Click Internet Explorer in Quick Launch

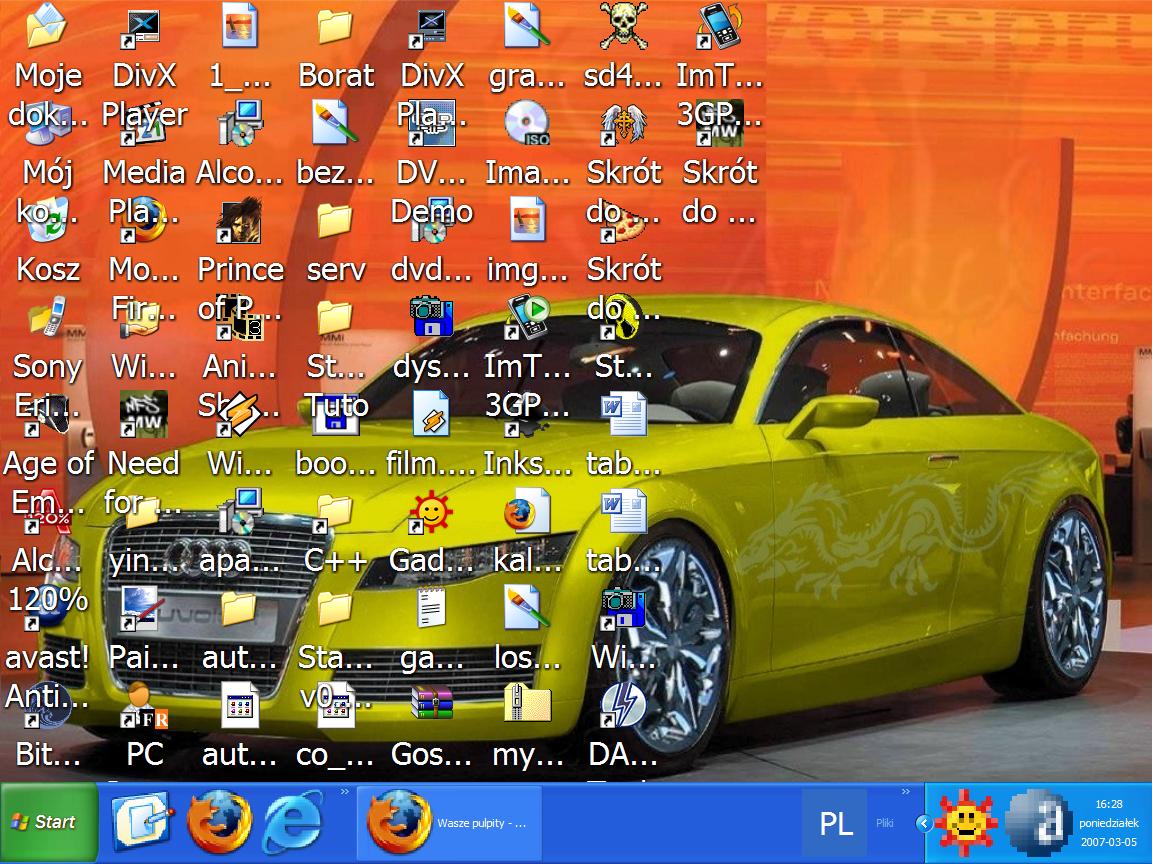click(x=294, y=822)
